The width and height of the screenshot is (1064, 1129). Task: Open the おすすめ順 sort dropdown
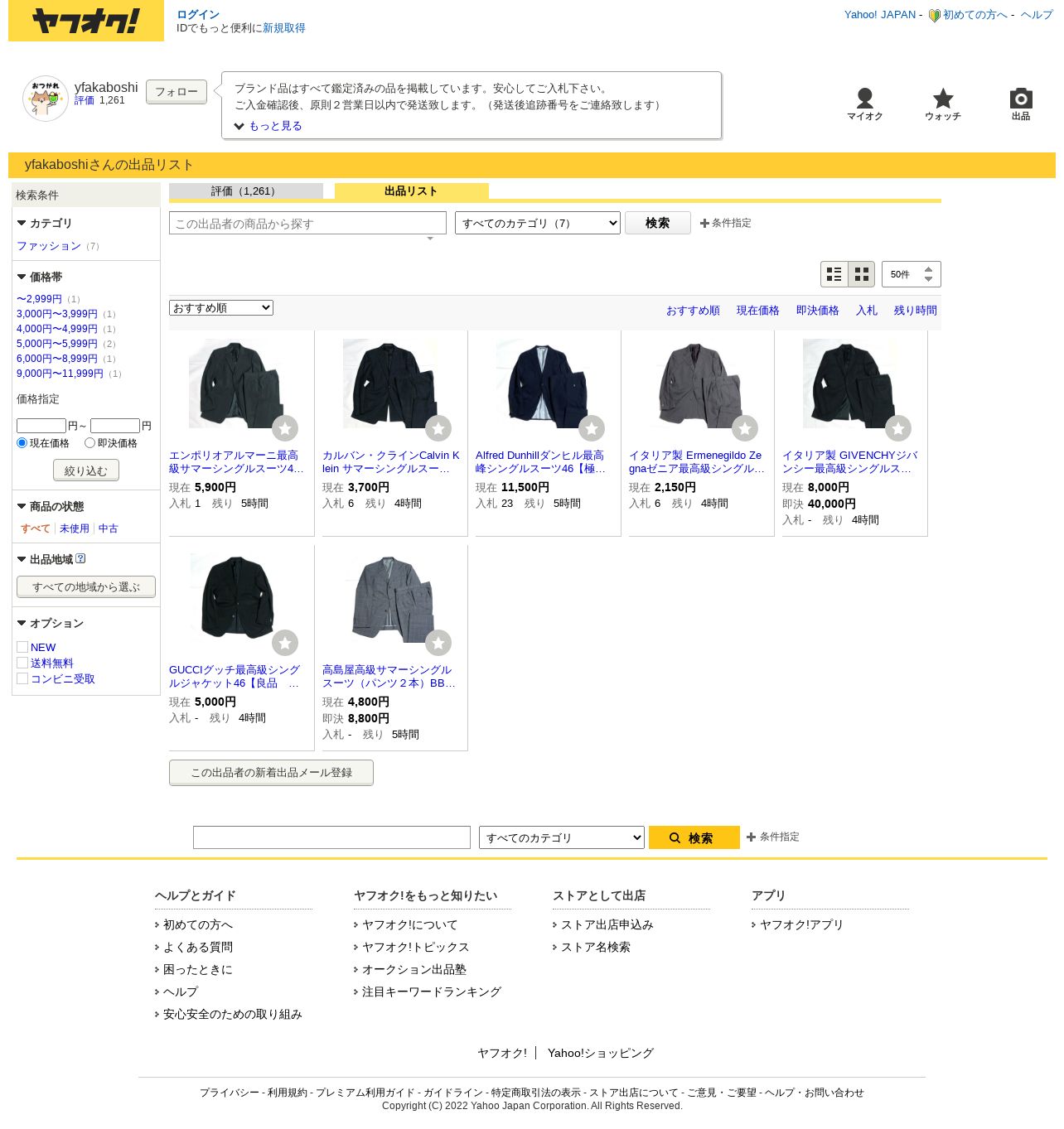(x=221, y=308)
